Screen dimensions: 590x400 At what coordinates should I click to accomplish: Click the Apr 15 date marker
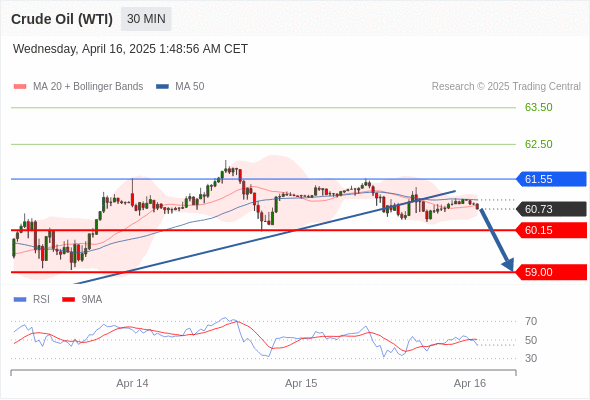point(301,383)
